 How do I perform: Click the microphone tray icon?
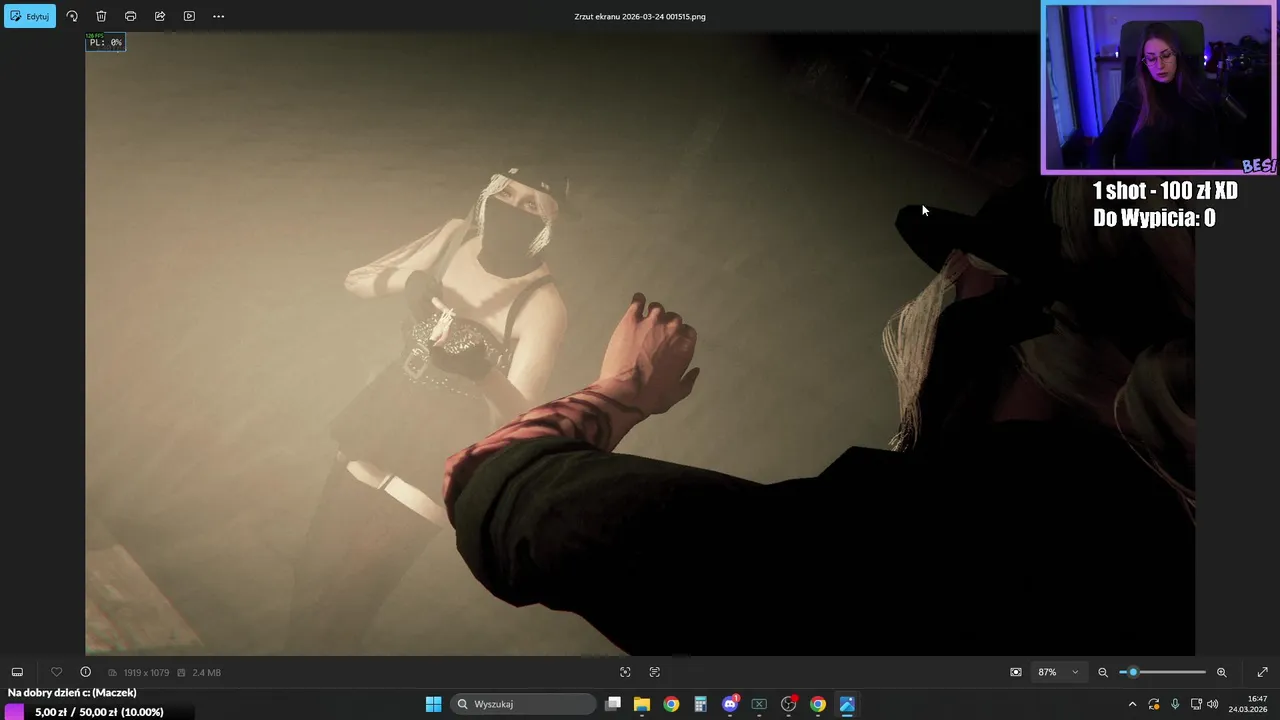tap(1175, 704)
